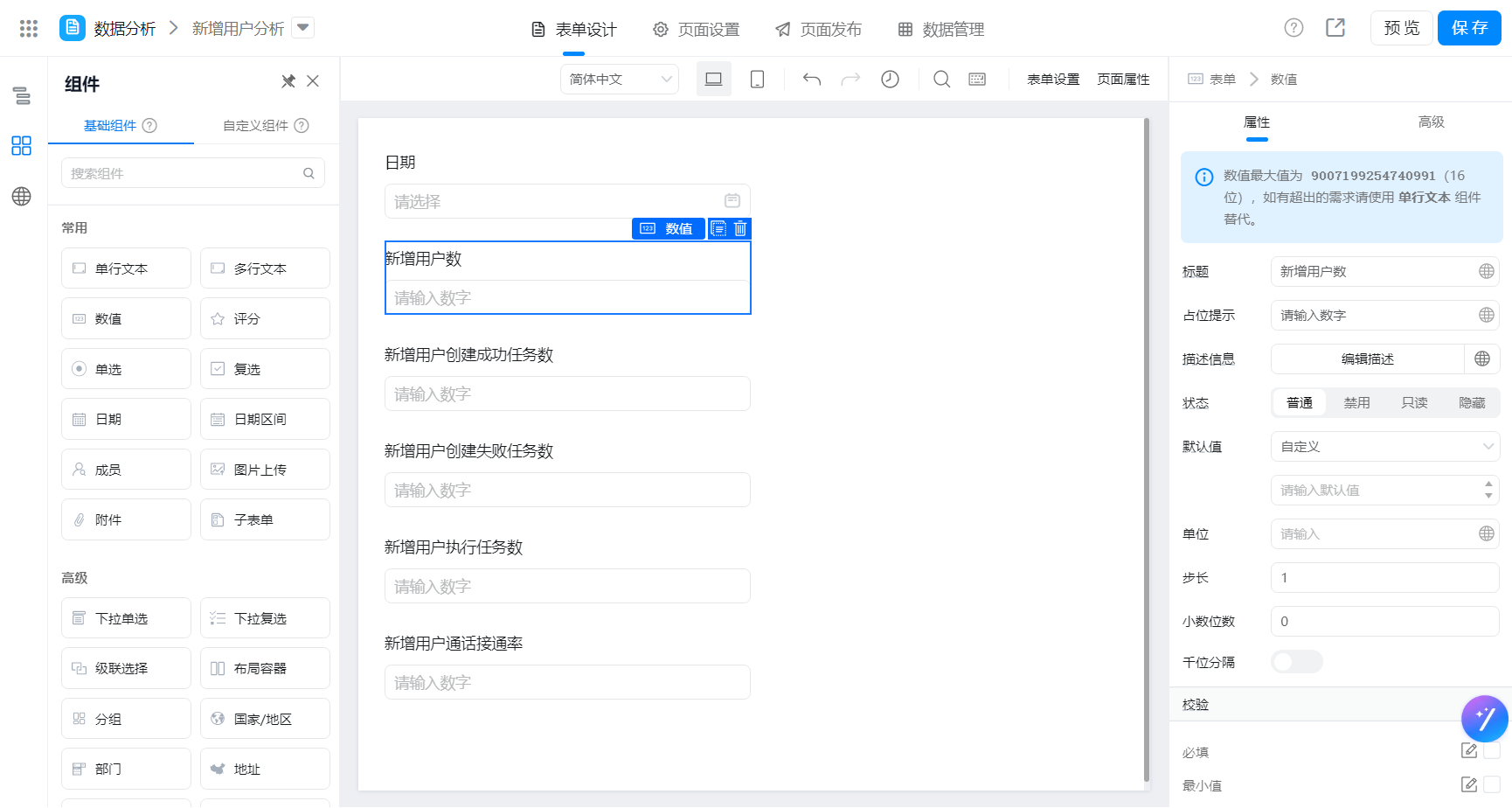The height and width of the screenshot is (808, 1512).
Task: Copy the selected 数值 field
Action: click(x=718, y=228)
